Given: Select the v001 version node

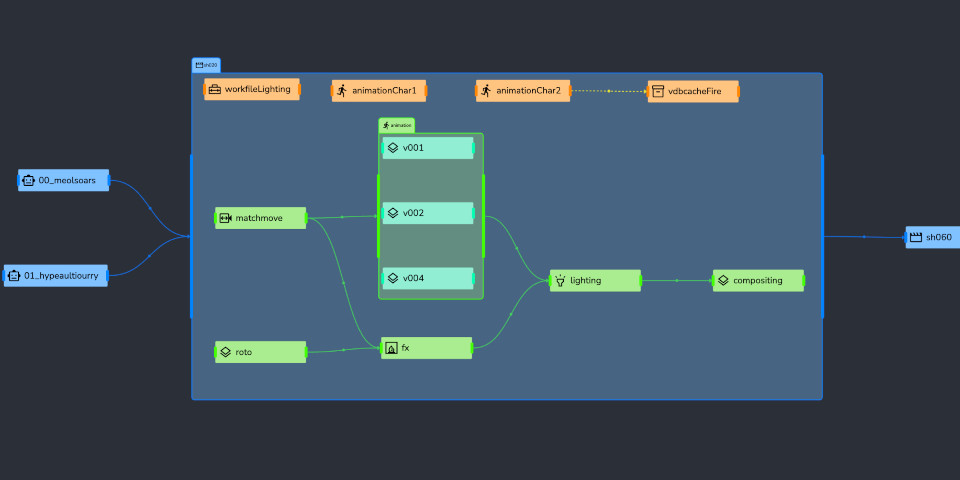Looking at the screenshot, I should pyautogui.click(x=428, y=148).
